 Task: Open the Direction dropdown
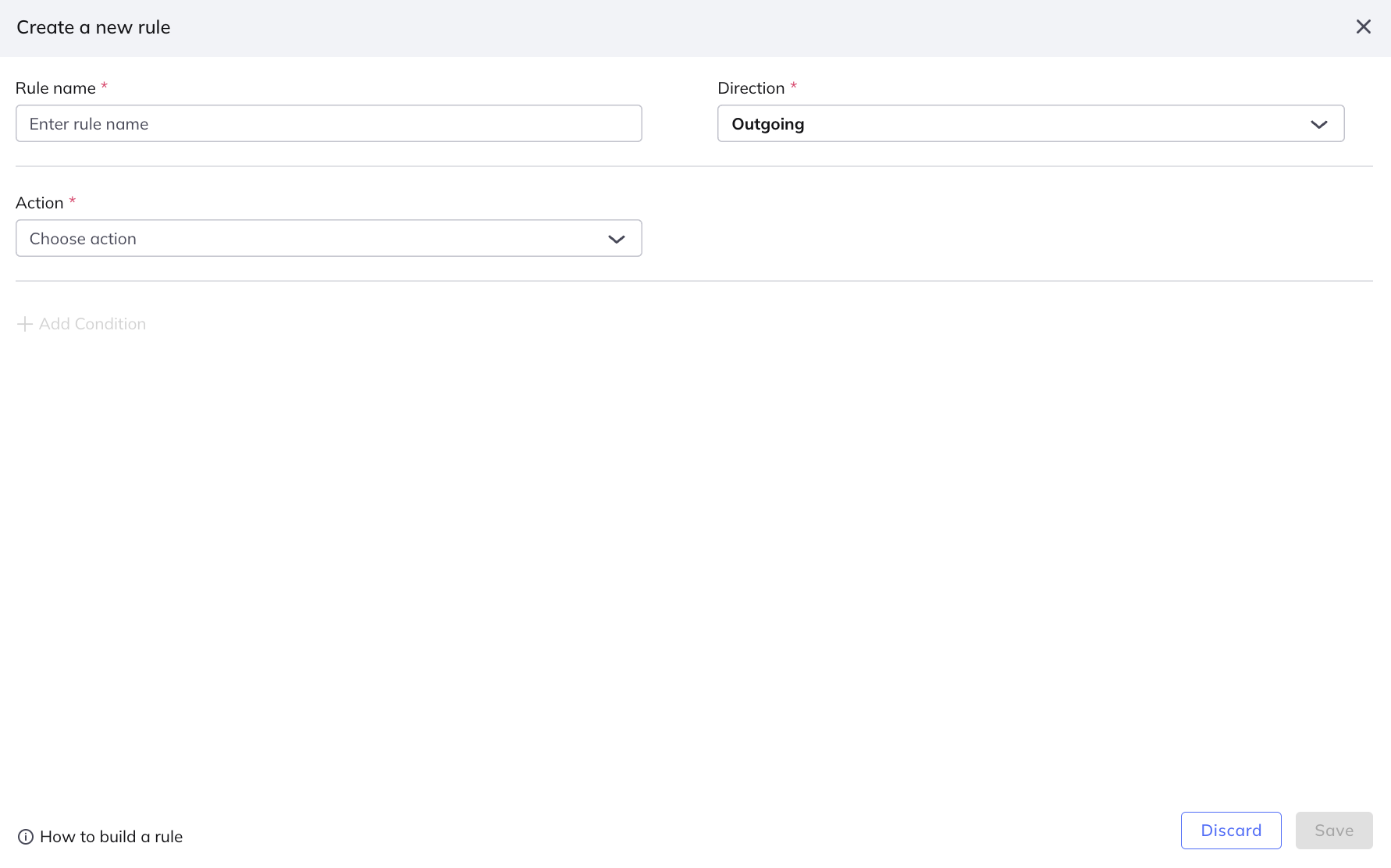[1030, 124]
